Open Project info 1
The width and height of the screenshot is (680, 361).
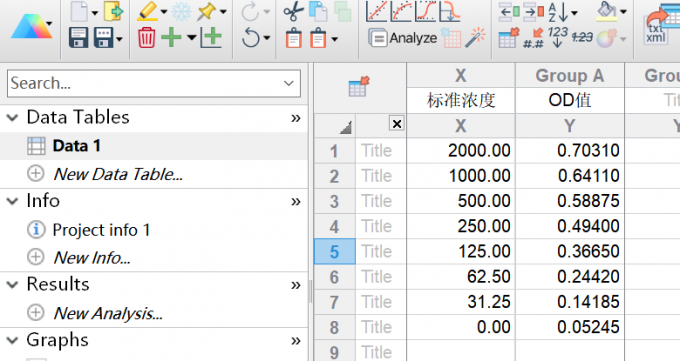pyautogui.click(x=101, y=230)
